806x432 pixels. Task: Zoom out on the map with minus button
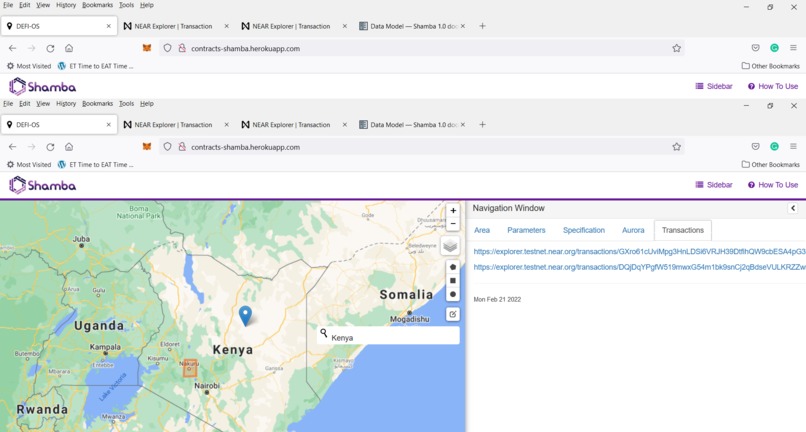pos(453,224)
